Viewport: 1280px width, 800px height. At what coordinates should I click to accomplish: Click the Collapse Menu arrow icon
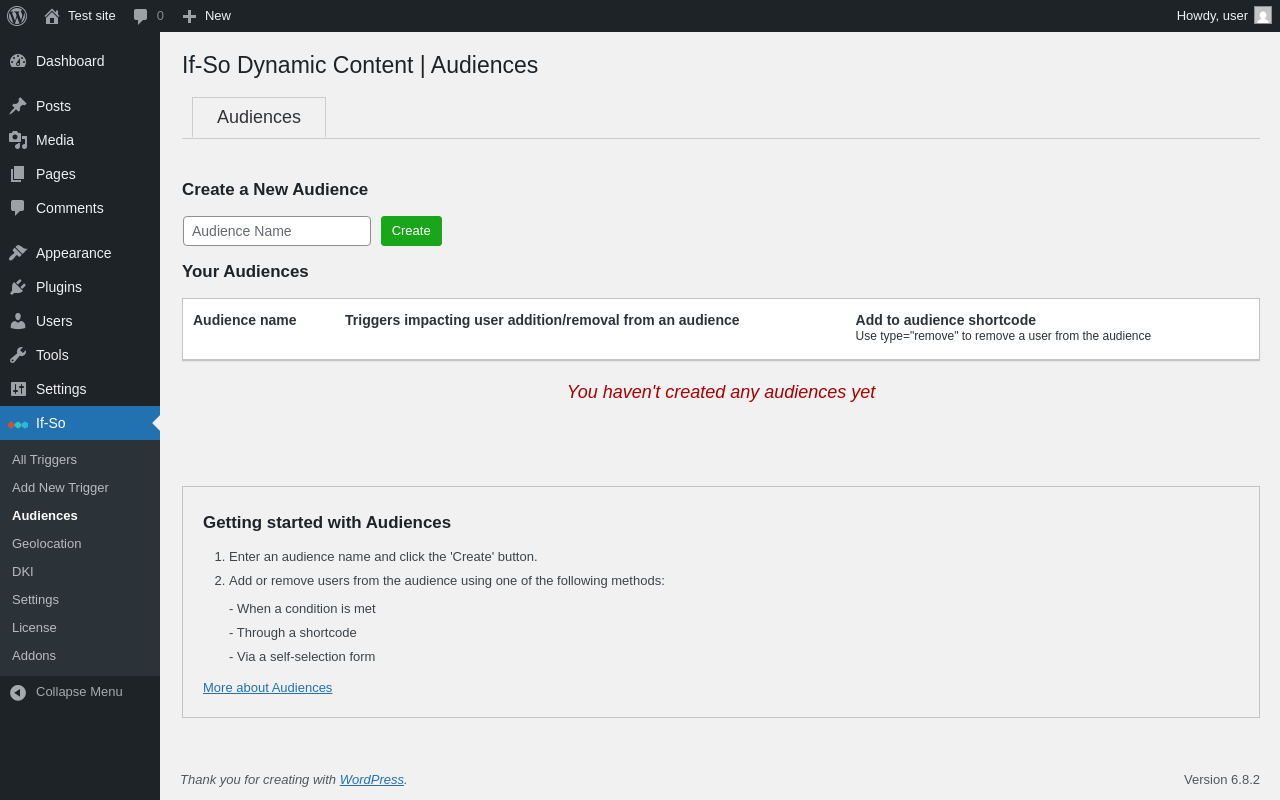pyautogui.click(x=18, y=692)
